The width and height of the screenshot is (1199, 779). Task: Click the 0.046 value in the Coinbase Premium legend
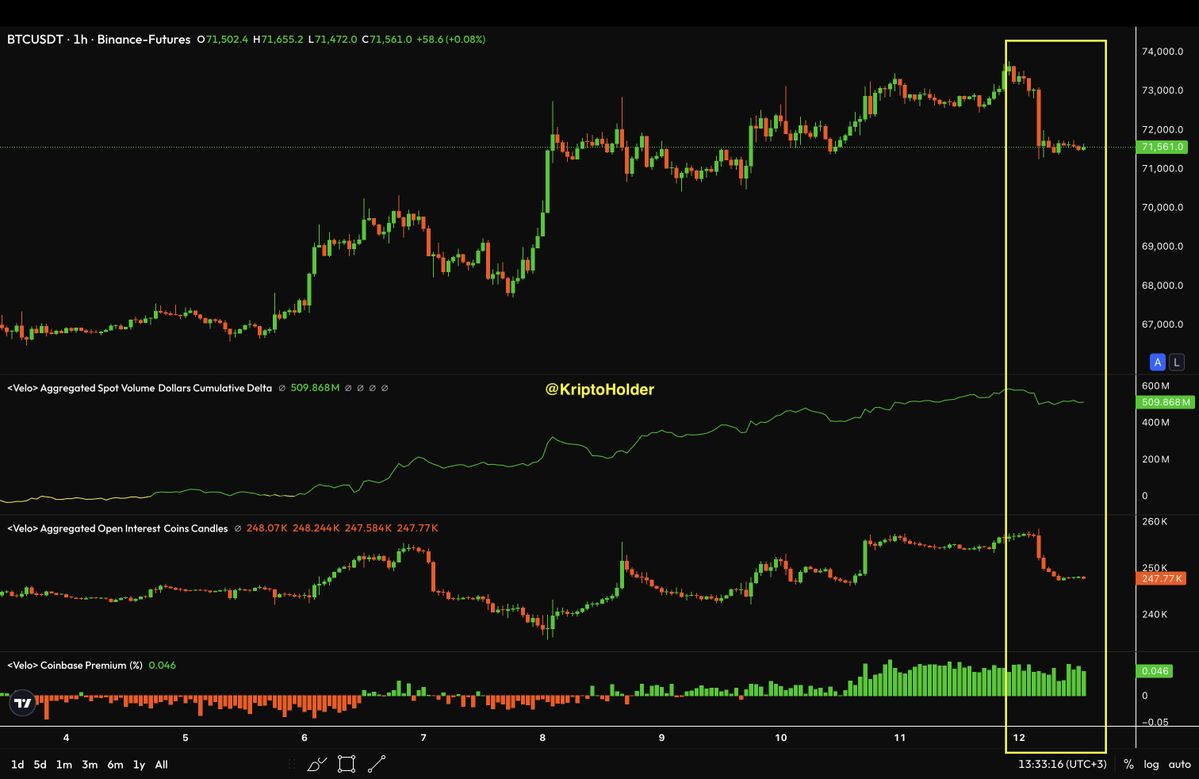pyautogui.click(x=162, y=665)
